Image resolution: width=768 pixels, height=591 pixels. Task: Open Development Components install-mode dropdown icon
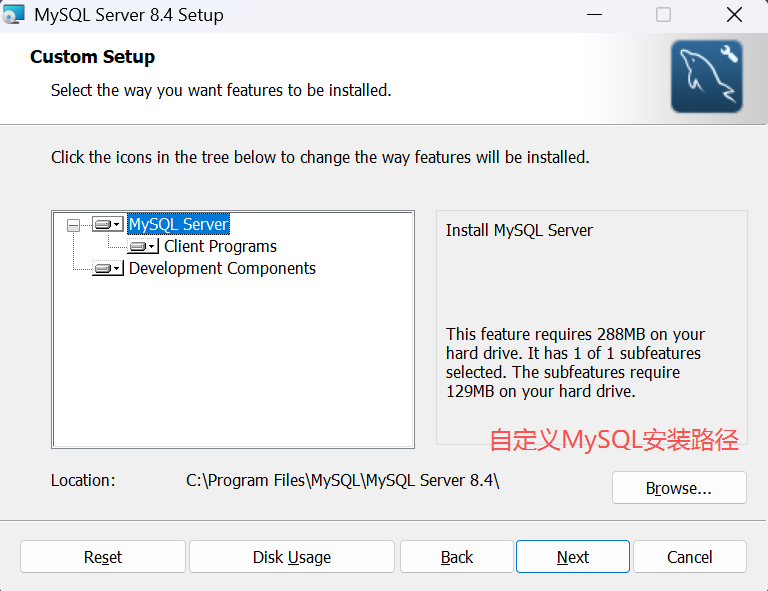click(x=107, y=268)
